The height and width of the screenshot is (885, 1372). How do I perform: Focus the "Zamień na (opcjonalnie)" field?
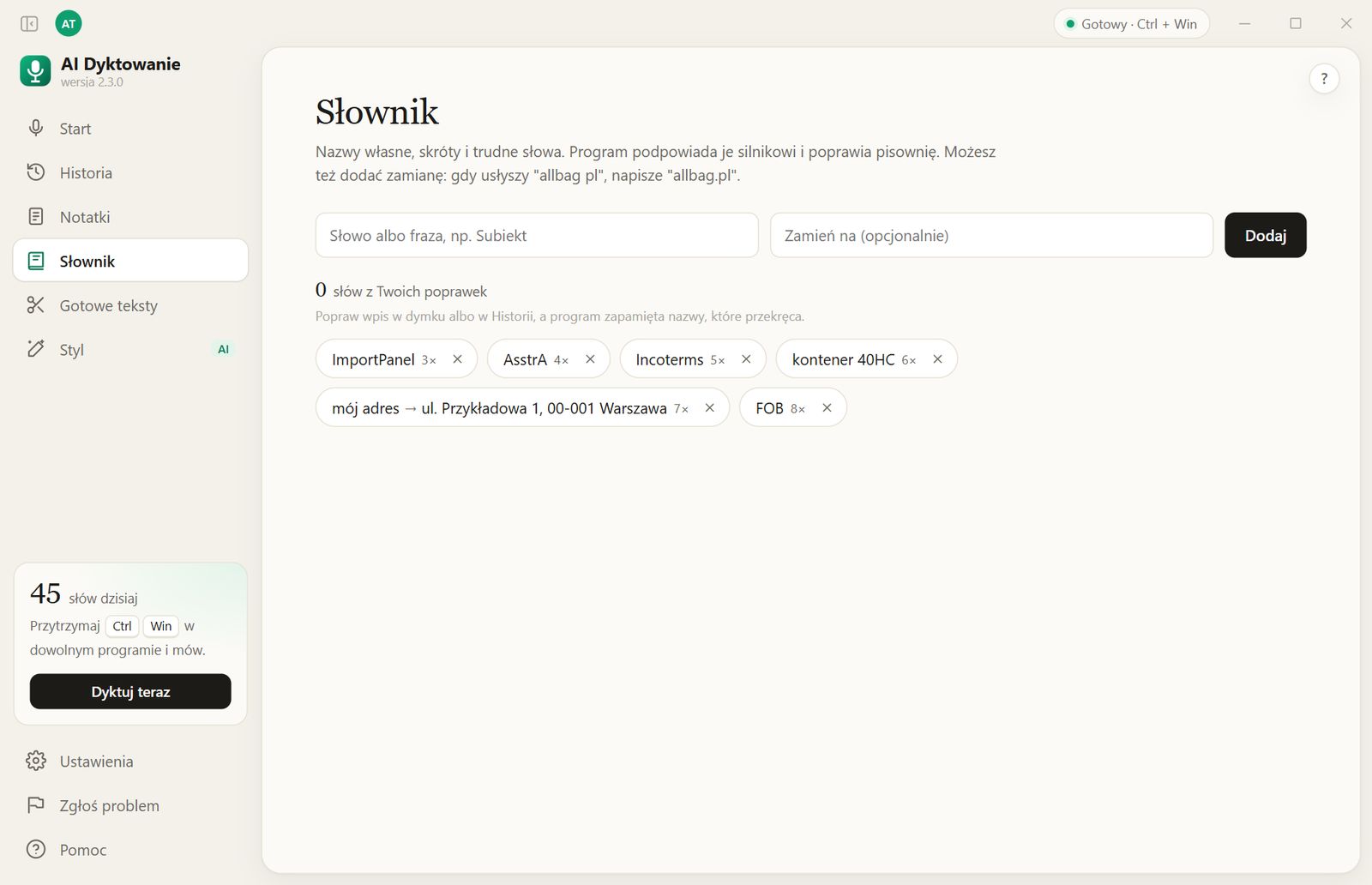(x=991, y=235)
